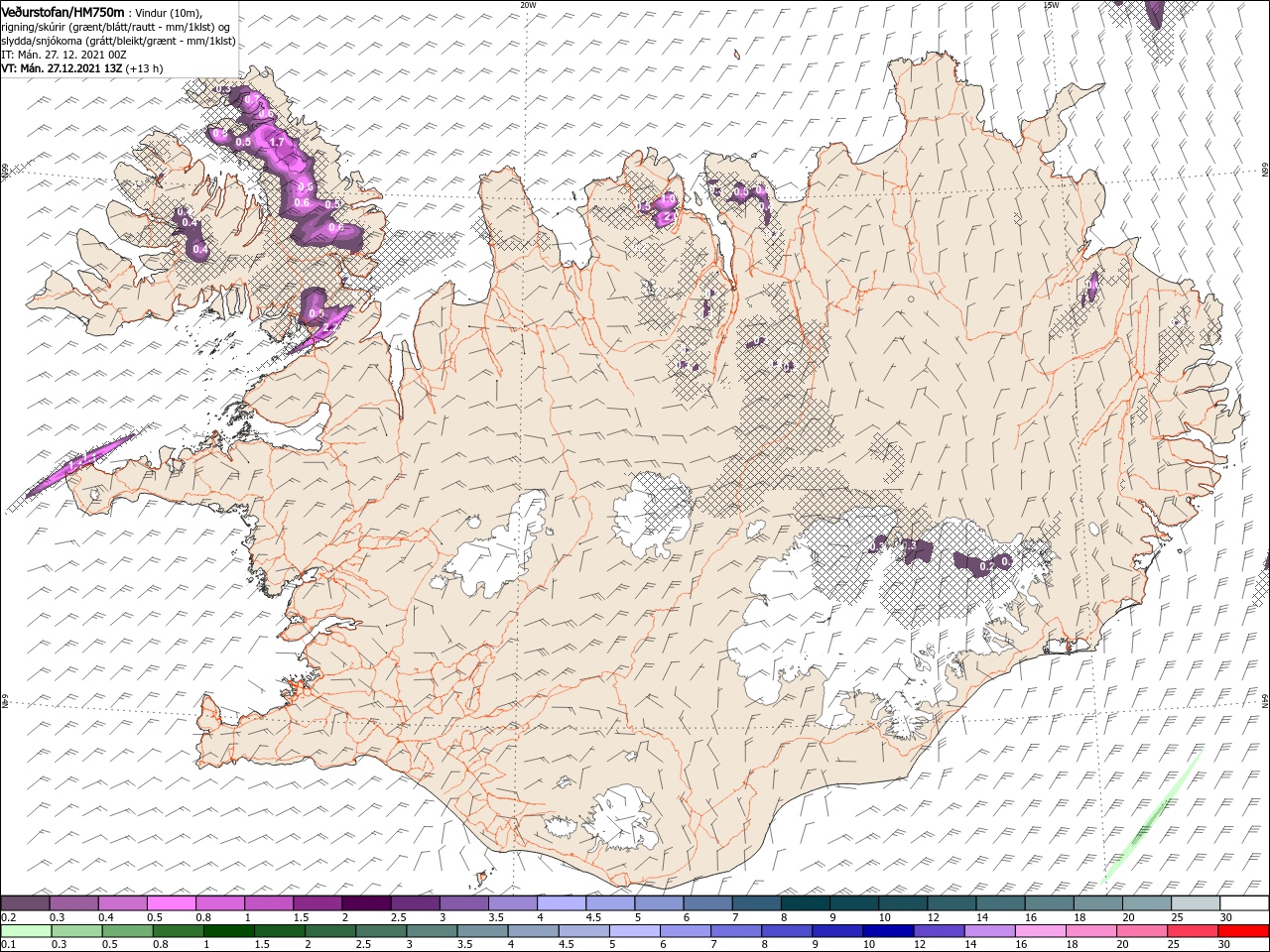Click the 0.2 swatch in top legend row
Viewport: 1270px width, 952px height.
coord(25,903)
